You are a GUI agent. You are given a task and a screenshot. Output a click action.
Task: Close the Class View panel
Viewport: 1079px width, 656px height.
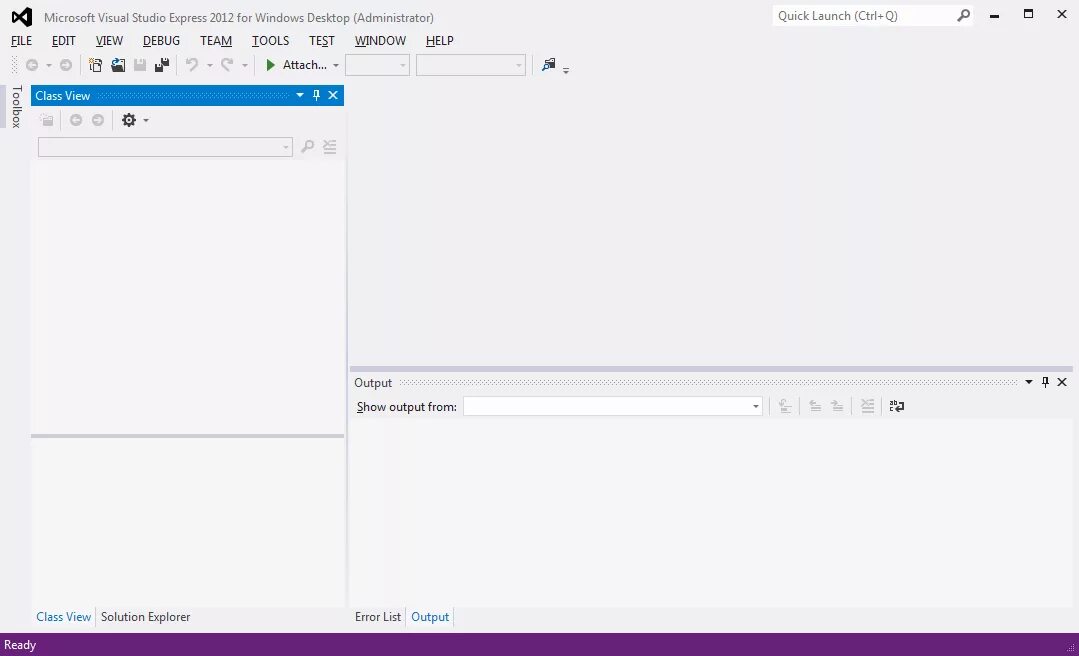click(333, 95)
